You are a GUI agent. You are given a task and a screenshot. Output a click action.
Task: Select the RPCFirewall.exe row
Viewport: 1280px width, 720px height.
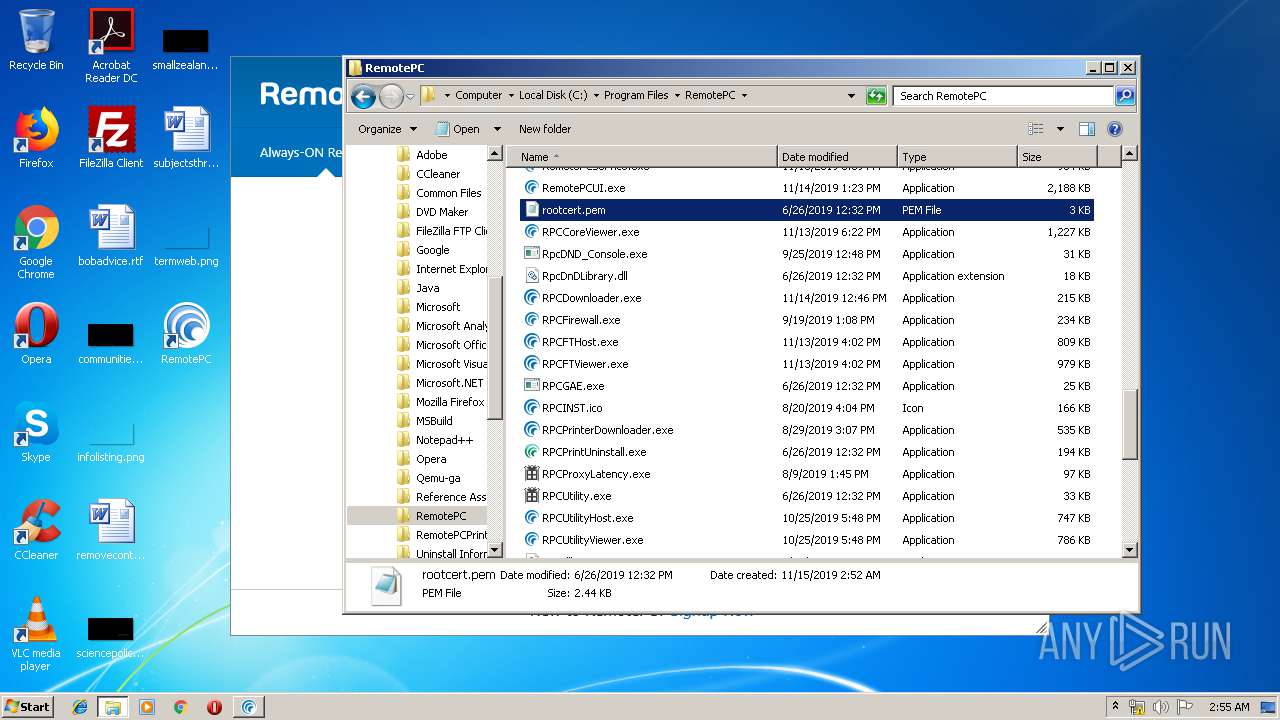coord(807,320)
